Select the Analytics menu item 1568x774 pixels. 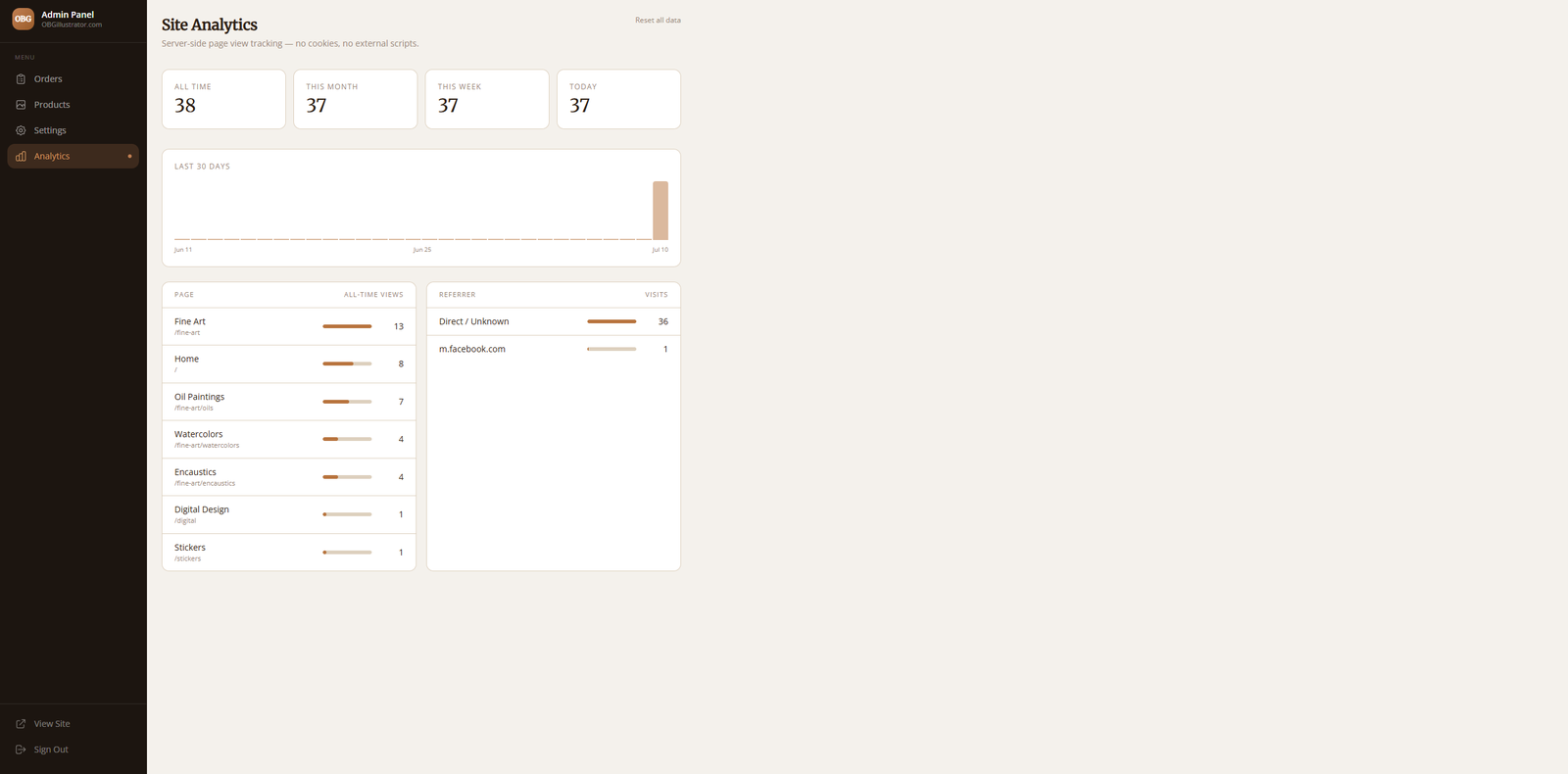point(73,157)
